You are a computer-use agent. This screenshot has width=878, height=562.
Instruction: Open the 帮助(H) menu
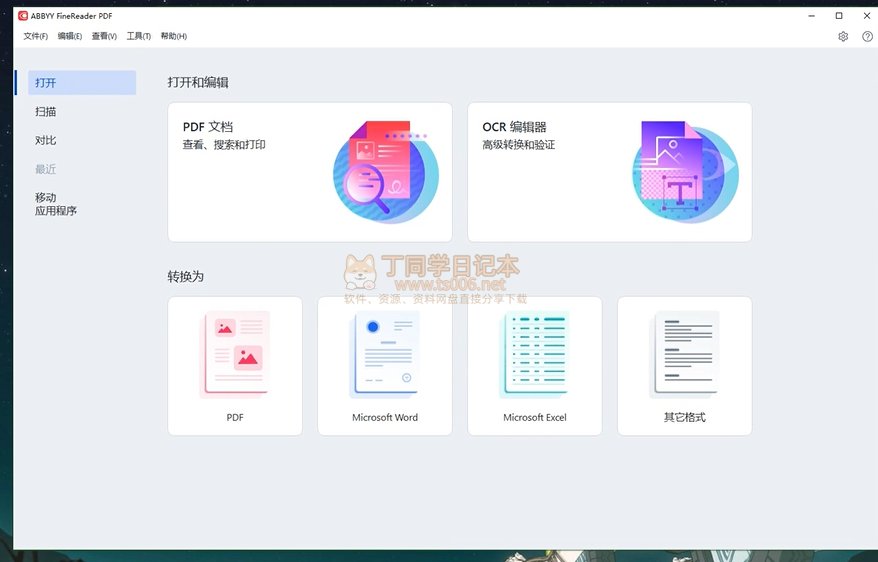coord(174,36)
